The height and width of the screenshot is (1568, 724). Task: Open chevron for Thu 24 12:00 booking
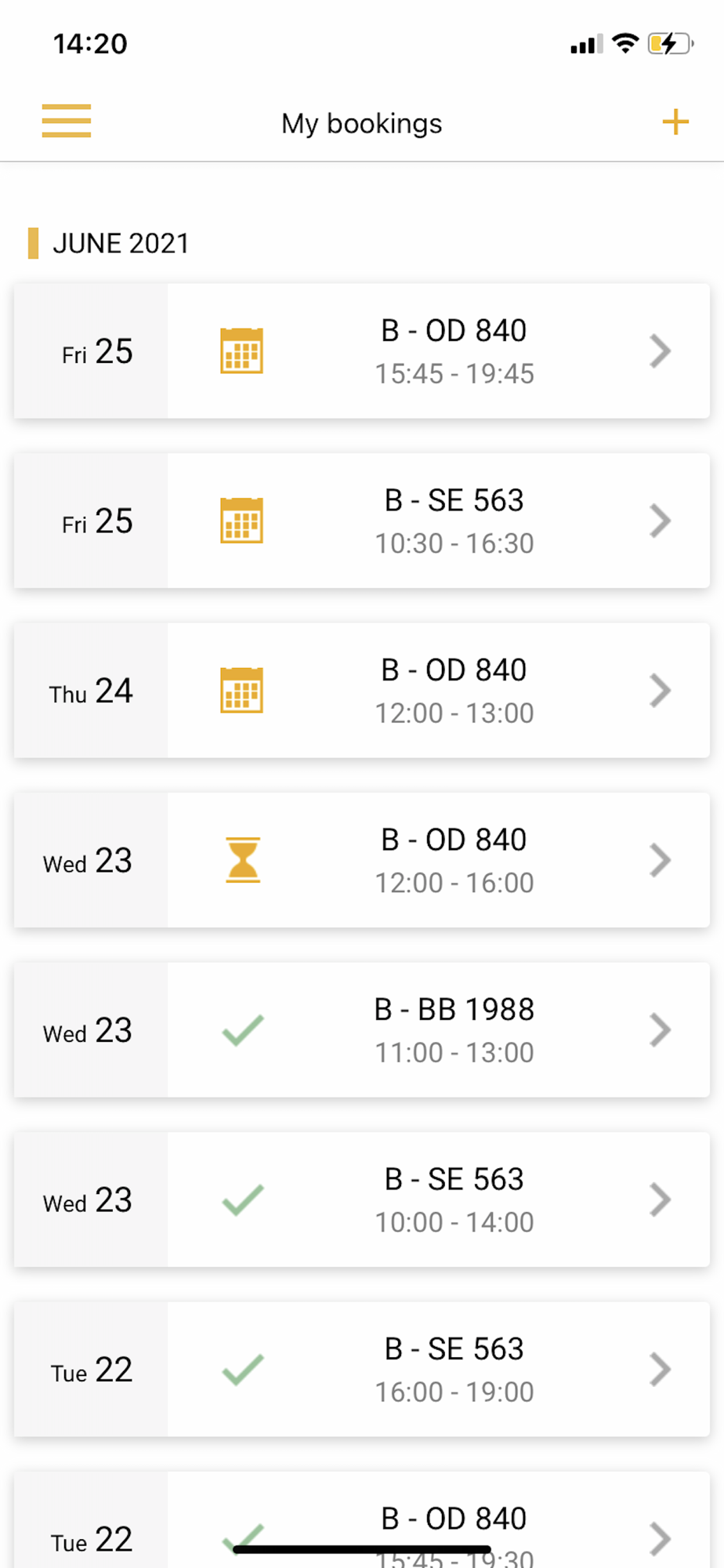click(661, 690)
